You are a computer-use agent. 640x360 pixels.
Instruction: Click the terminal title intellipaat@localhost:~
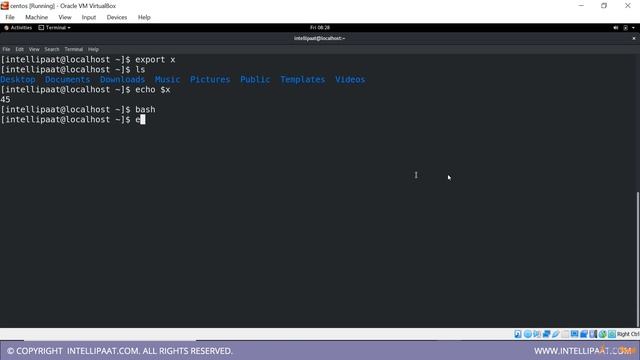pyautogui.click(x=320, y=38)
